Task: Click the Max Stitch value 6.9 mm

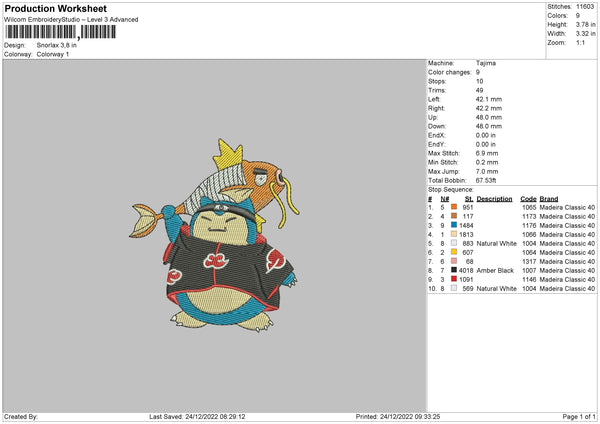Action: (x=487, y=153)
